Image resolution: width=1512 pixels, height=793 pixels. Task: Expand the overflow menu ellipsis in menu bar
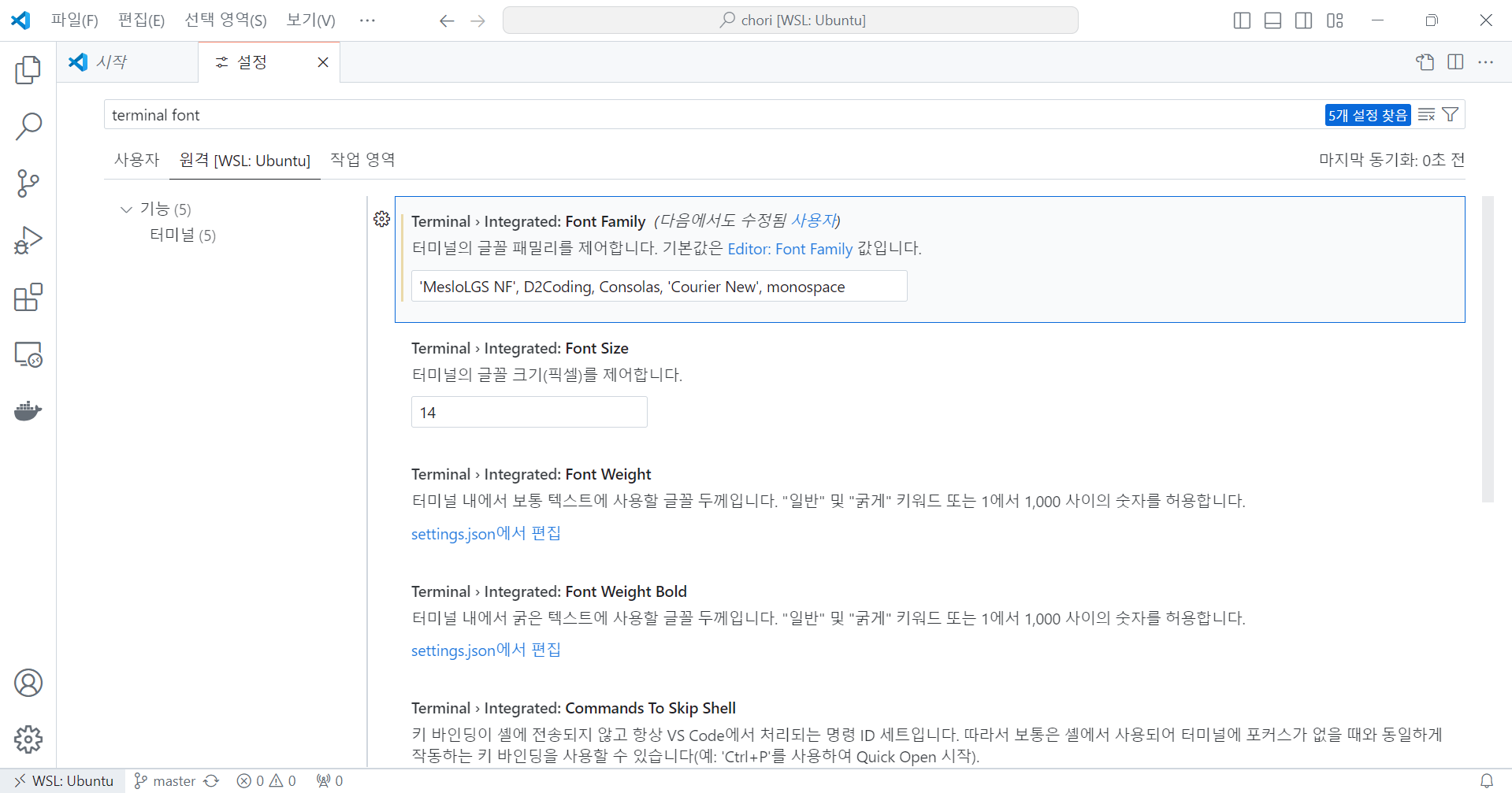click(x=367, y=20)
